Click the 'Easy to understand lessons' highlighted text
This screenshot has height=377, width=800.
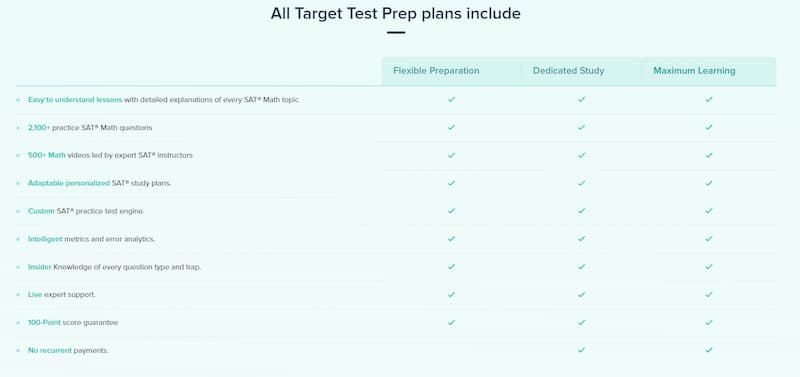pyautogui.click(x=75, y=100)
